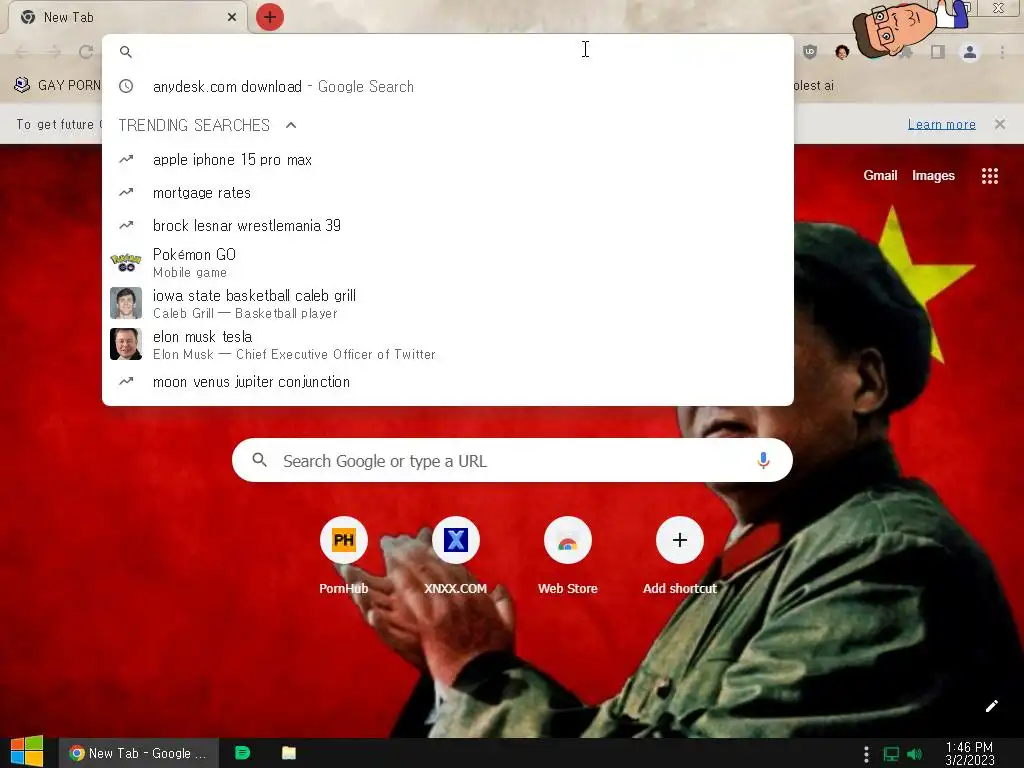Click the search box magnifier icon
This screenshot has height=768, width=1024.
[x=260, y=460]
